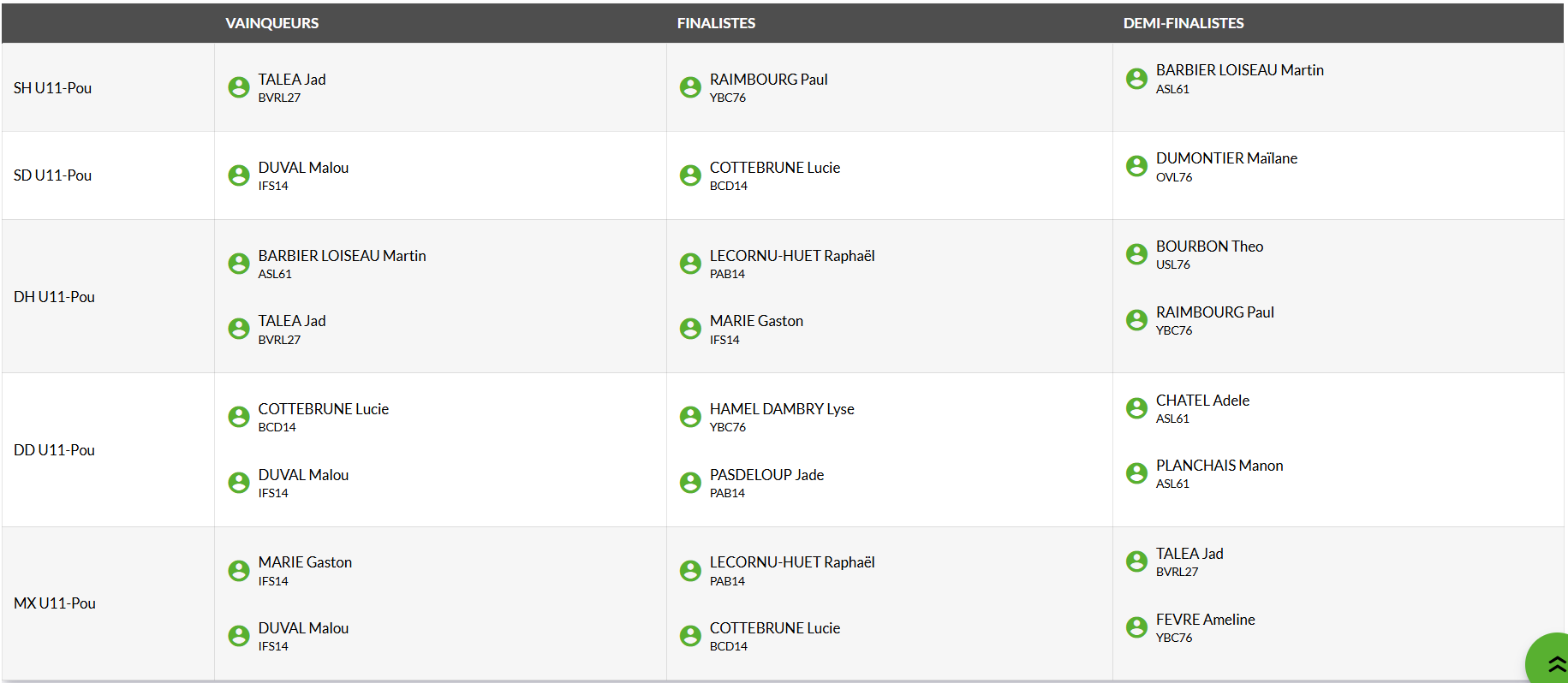Viewport: 1568px width, 683px height.
Task: Click player icon next to PASDELOUP Jade
Action: tap(690, 483)
